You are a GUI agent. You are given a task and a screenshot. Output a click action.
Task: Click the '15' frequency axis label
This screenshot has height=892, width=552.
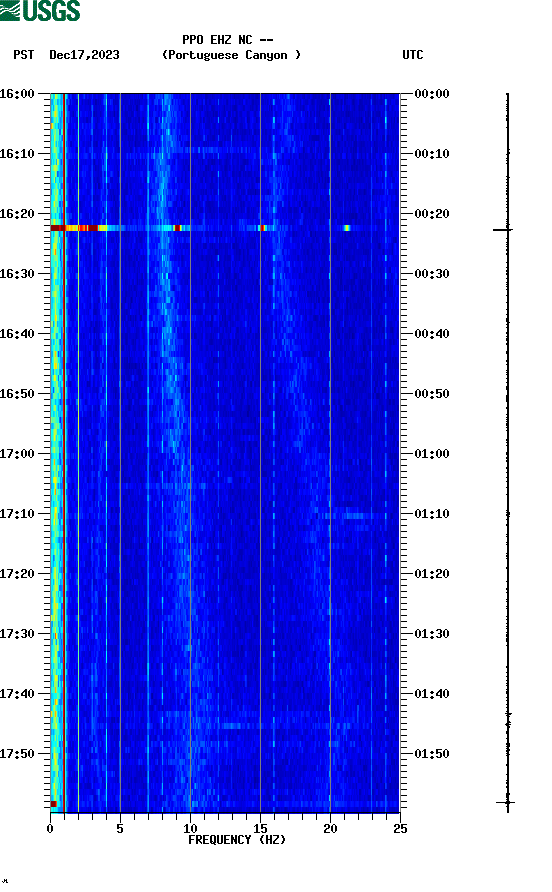pyautogui.click(x=260, y=829)
